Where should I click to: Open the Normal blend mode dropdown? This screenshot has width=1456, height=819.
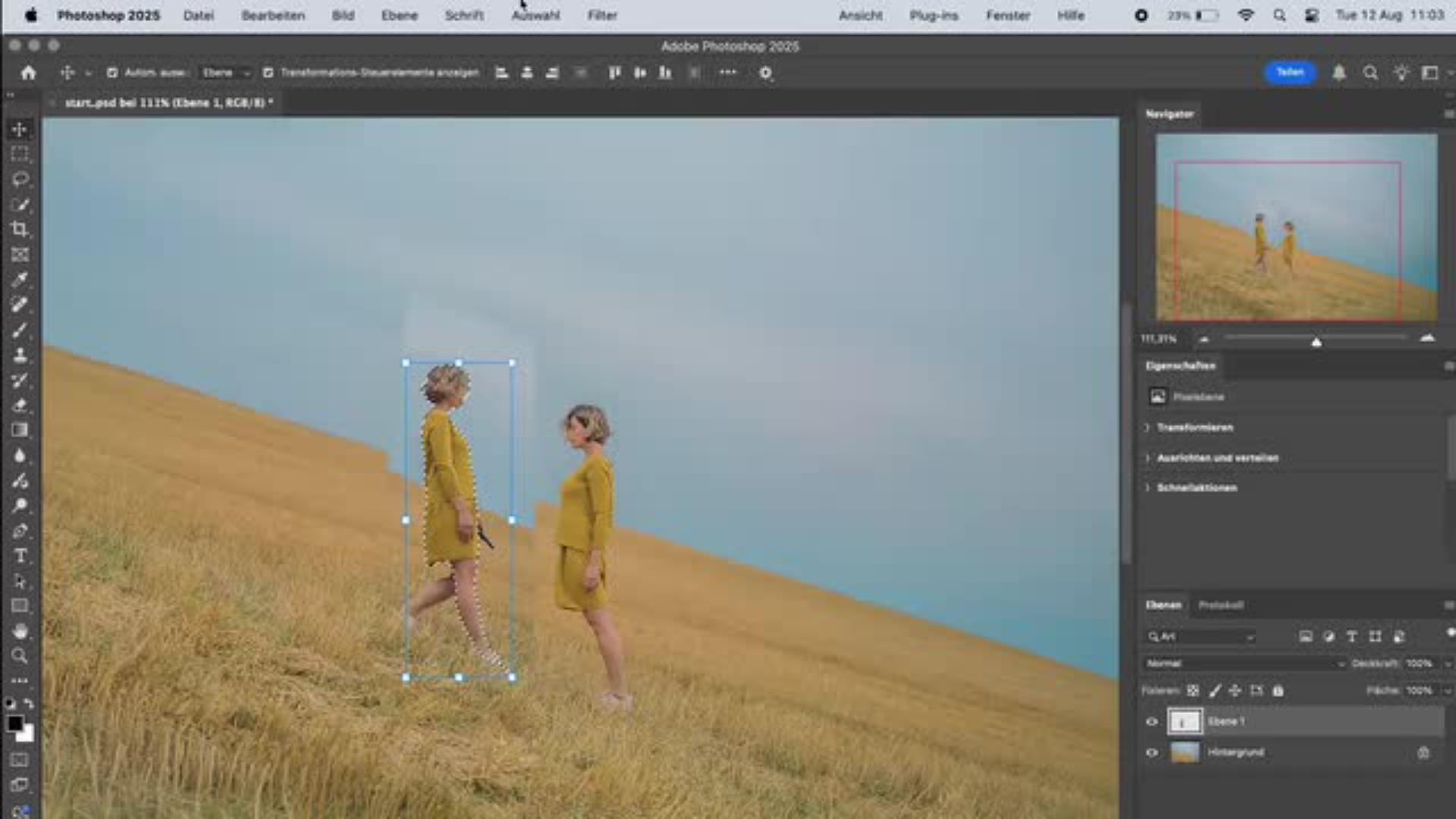[1244, 664]
